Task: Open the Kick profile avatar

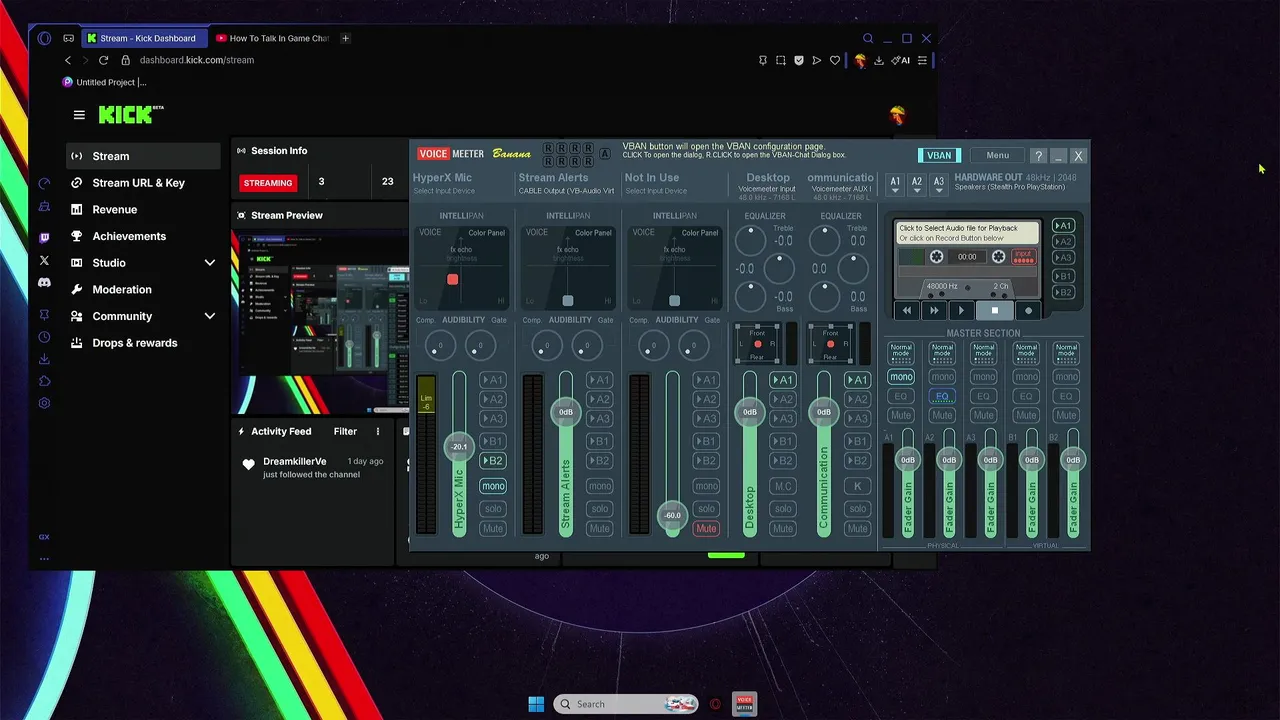Action: pyautogui.click(x=897, y=115)
